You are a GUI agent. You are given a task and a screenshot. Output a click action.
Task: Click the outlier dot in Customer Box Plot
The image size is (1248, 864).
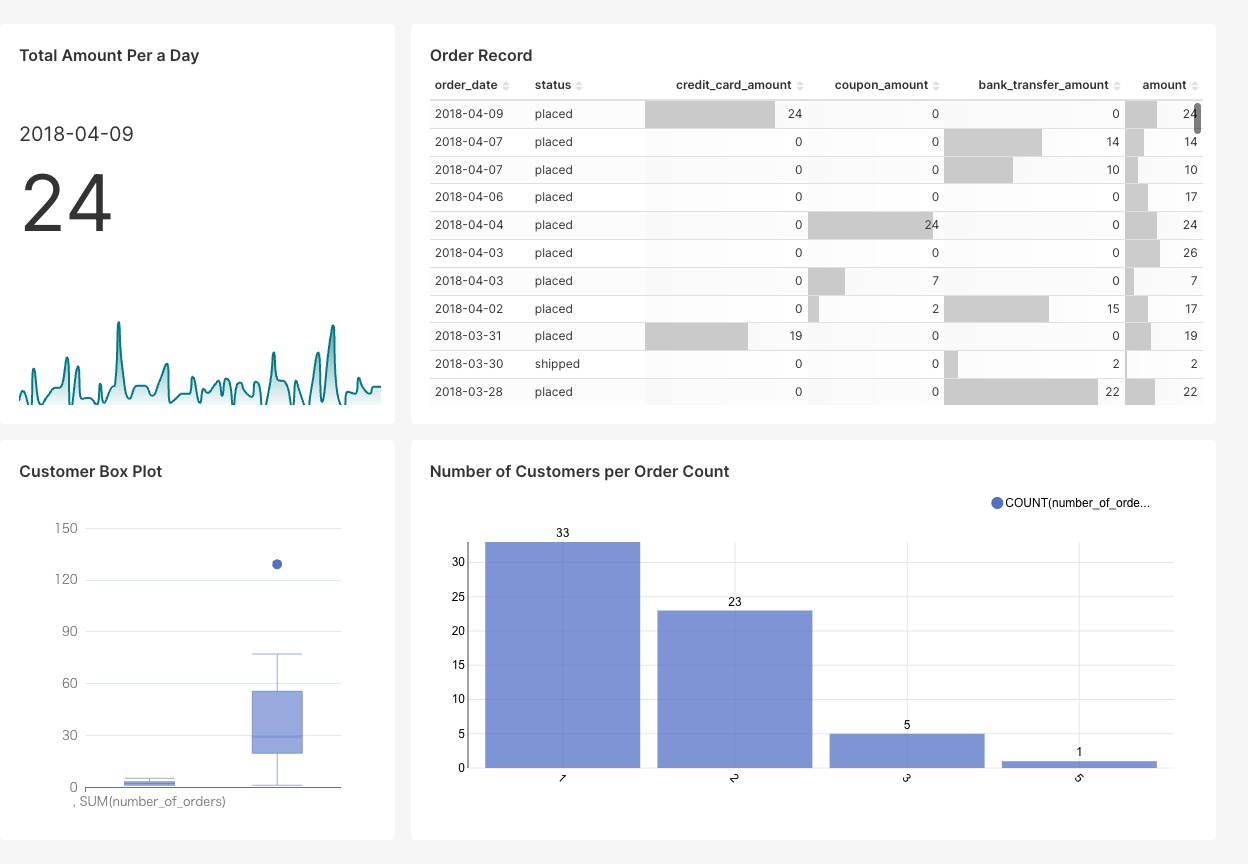coord(277,564)
